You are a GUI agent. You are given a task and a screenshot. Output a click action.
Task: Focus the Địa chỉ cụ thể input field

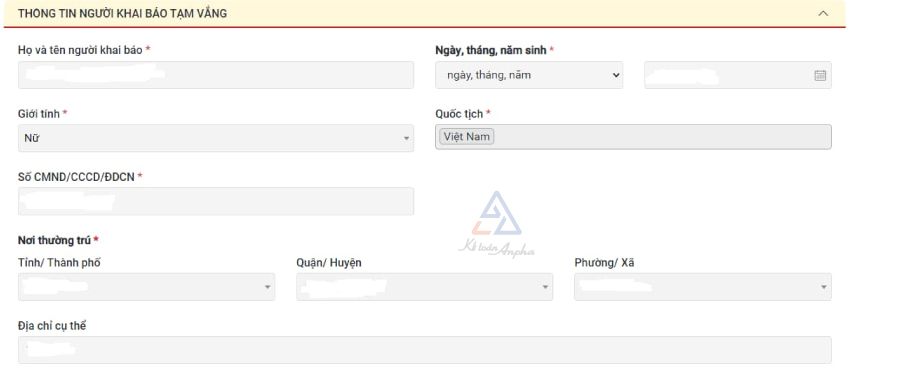[425, 350]
